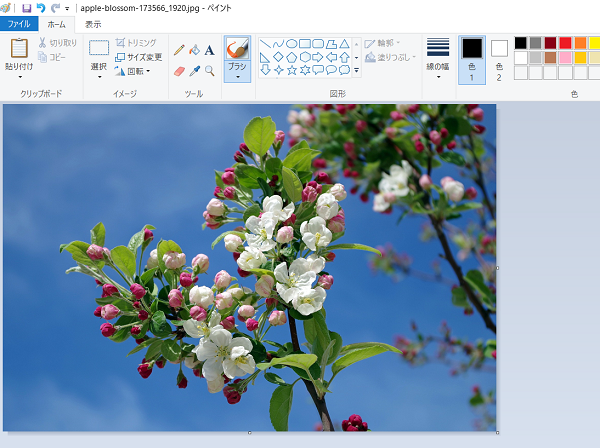Choose the oval shape
The height and width of the screenshot is (448, 600).
coord(292,44)
